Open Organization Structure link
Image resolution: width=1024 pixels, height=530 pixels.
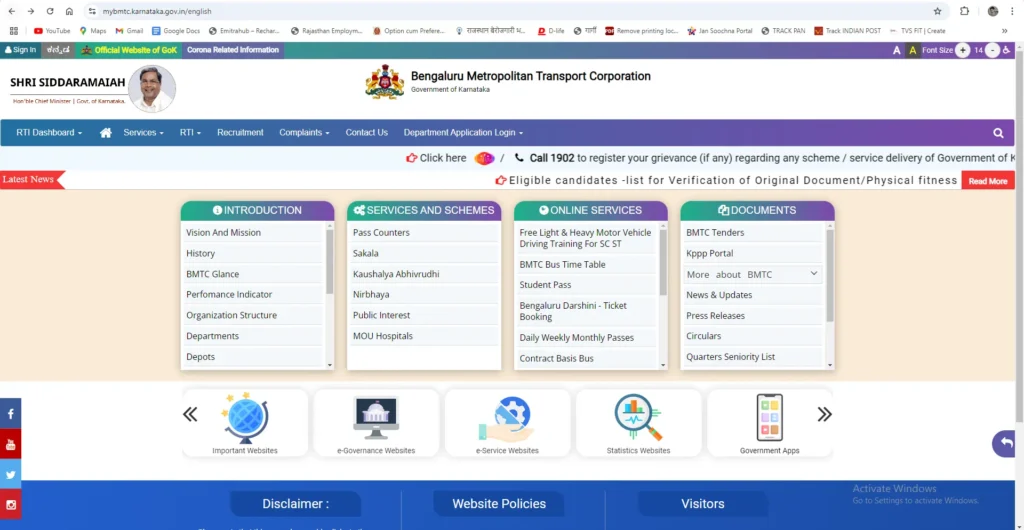coord(231,315)
